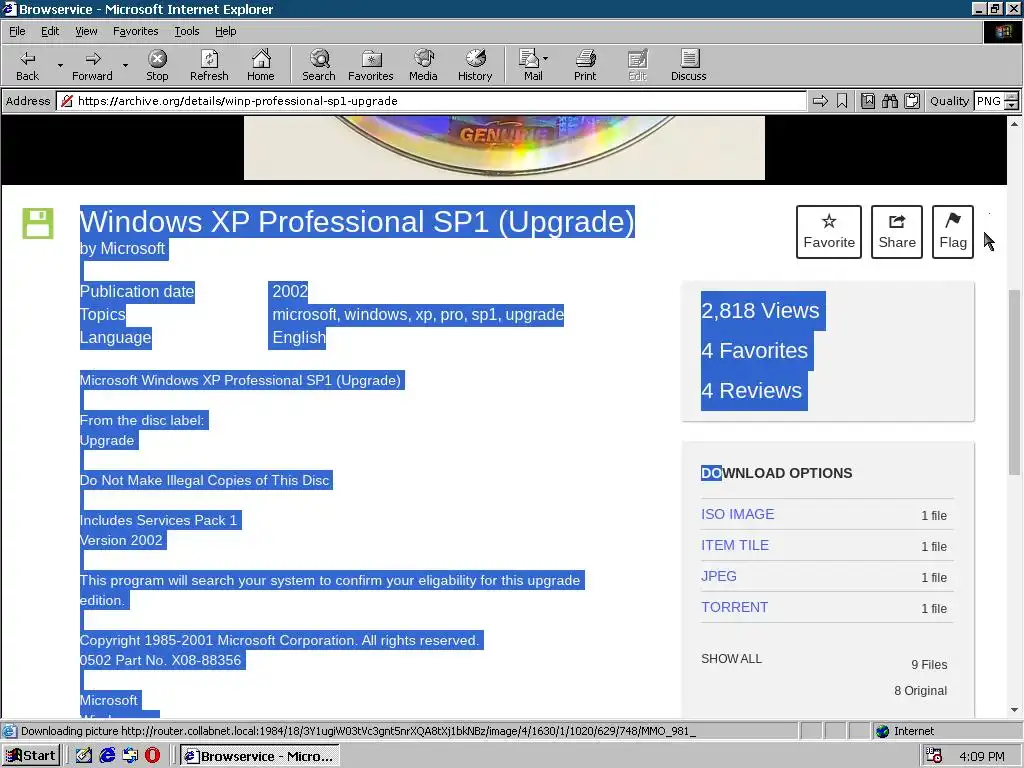Screen dimensions: 1024x768
Task: Click the system tray scheduler icon
Action: [x=935, y=756]
